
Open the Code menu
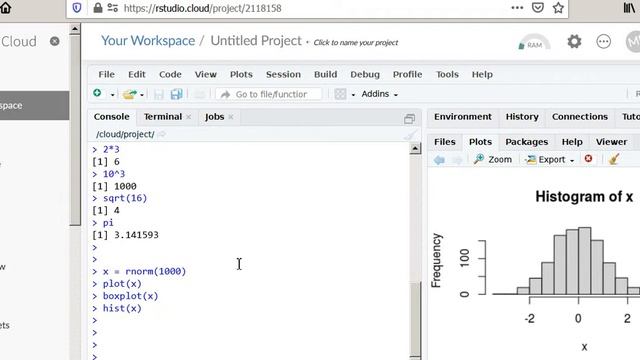170,74
